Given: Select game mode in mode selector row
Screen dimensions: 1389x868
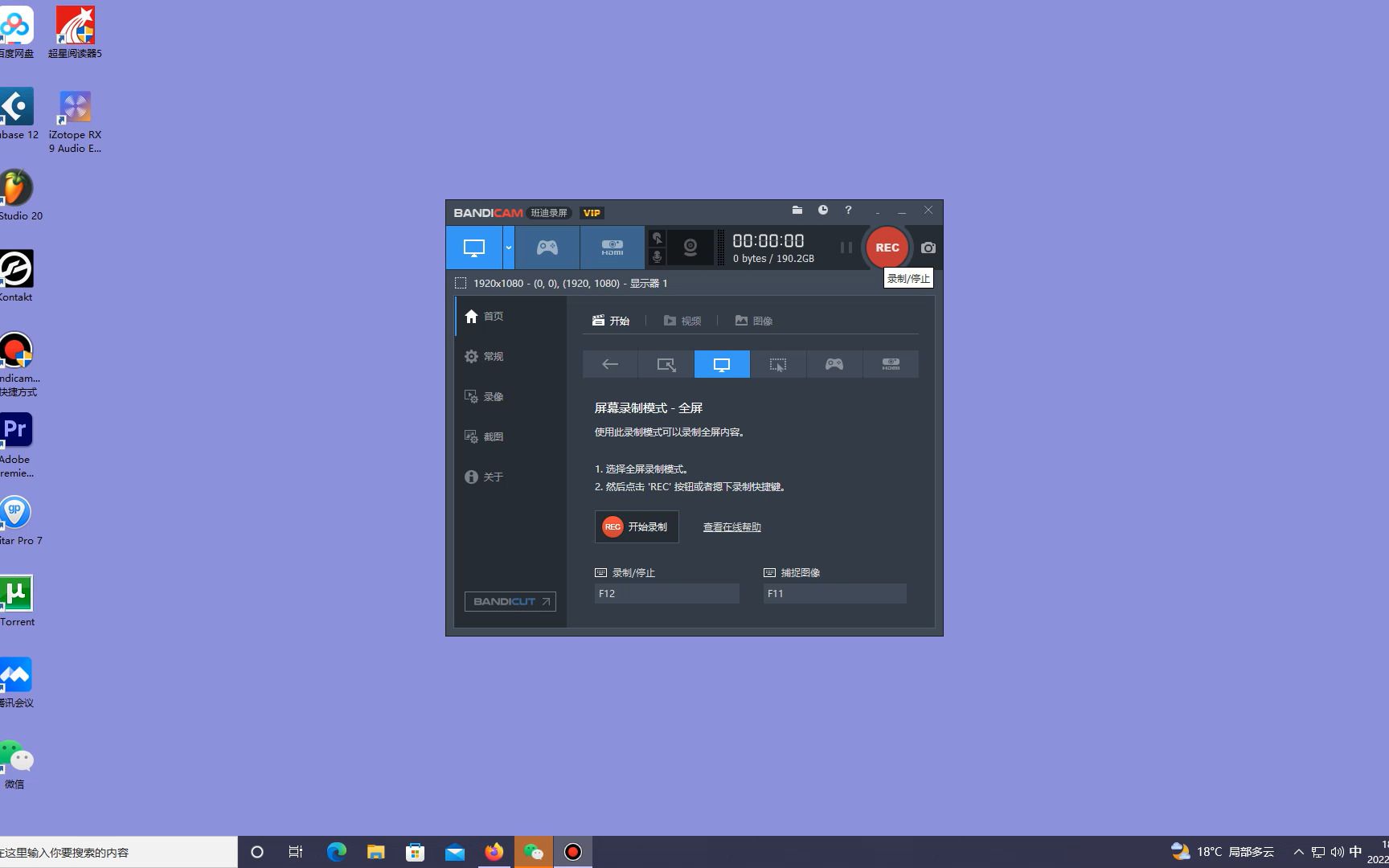Looking at the screenshot, I should tap(834, 364).
